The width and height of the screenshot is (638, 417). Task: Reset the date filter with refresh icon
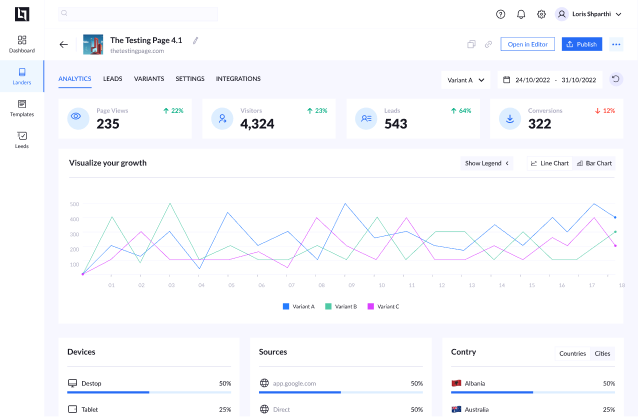pos(616,79)
